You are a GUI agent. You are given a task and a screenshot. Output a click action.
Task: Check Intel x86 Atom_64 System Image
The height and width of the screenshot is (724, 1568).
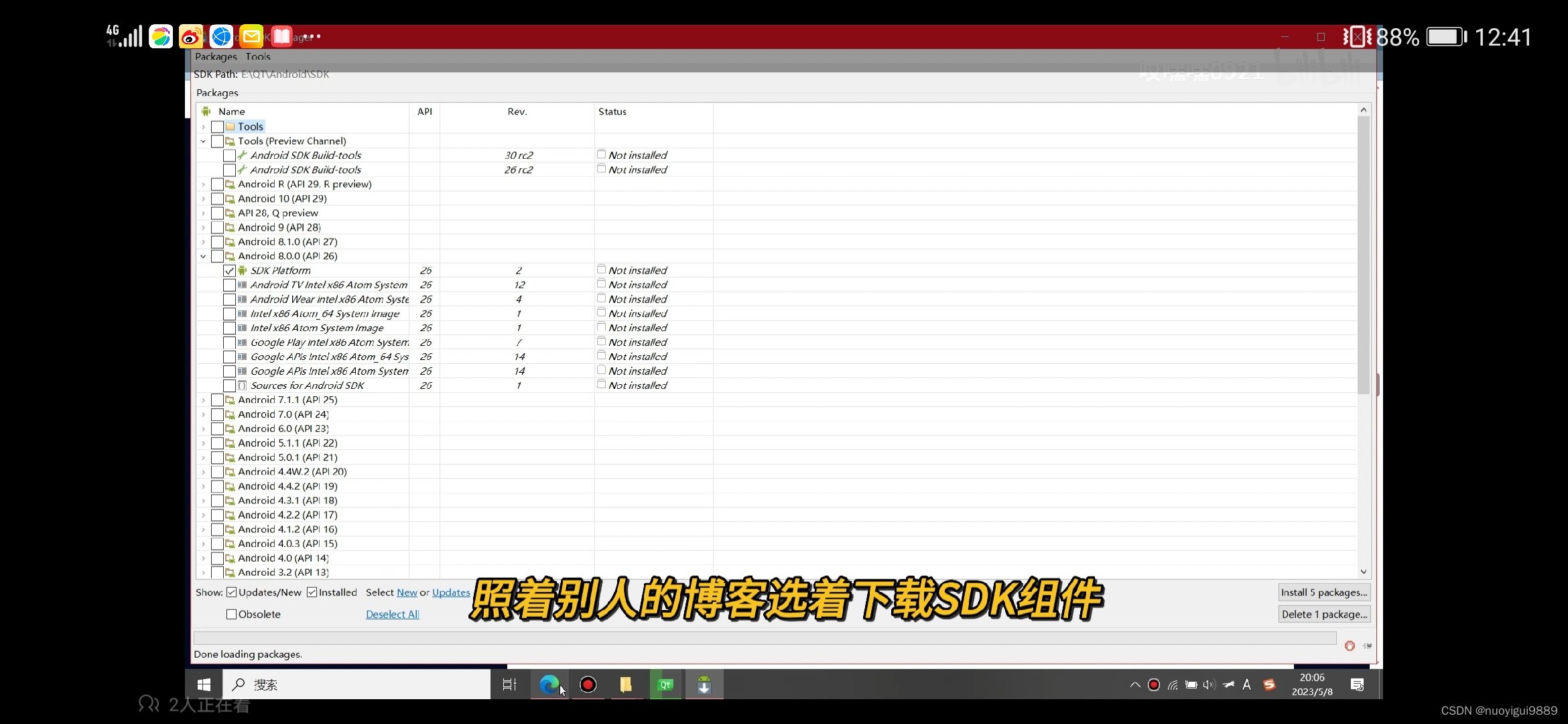click(230, 314)
